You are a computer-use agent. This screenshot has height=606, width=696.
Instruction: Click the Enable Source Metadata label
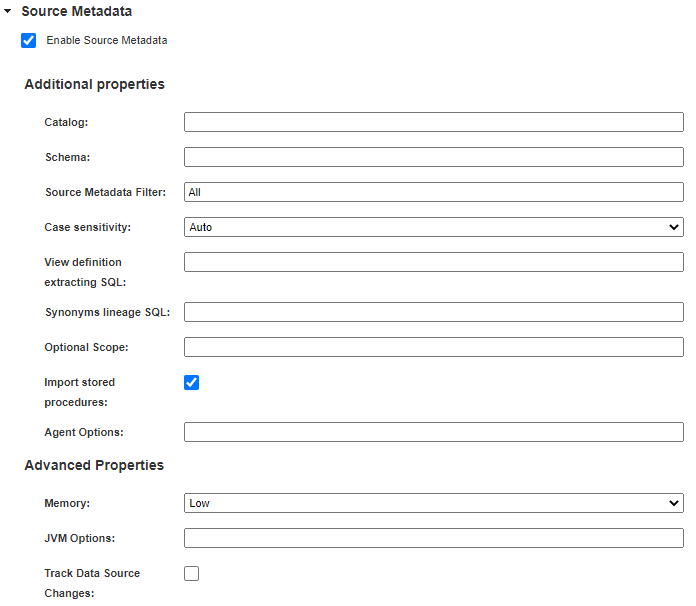pos(107,40)
